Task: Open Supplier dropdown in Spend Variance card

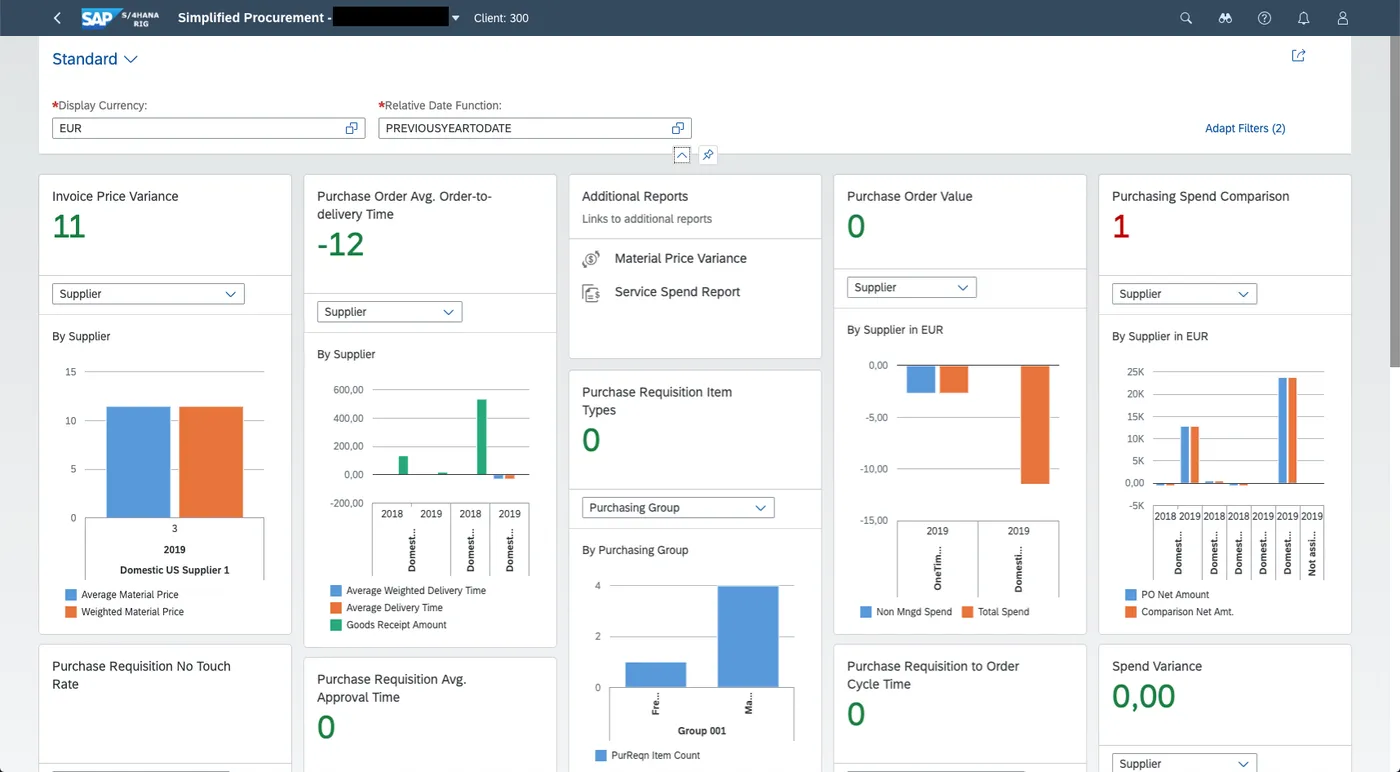Action: point(1184,763)
